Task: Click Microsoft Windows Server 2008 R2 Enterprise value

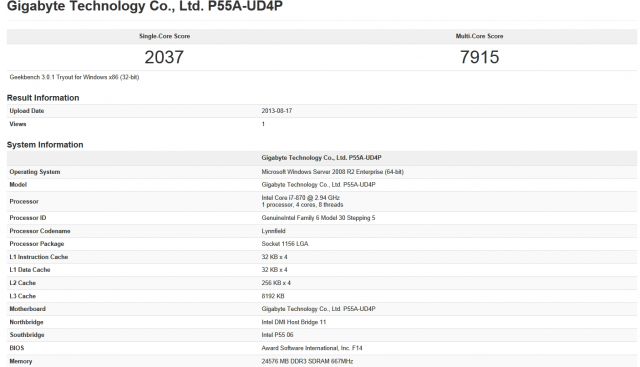Action: pos(333,172)
